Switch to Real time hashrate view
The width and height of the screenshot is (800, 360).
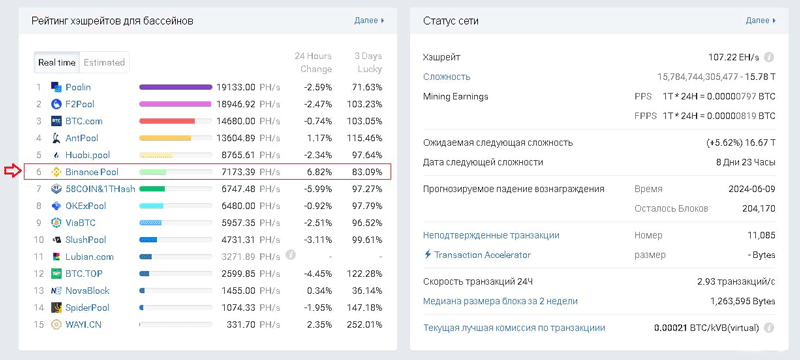pyautogui.click(x=57, y=63)
